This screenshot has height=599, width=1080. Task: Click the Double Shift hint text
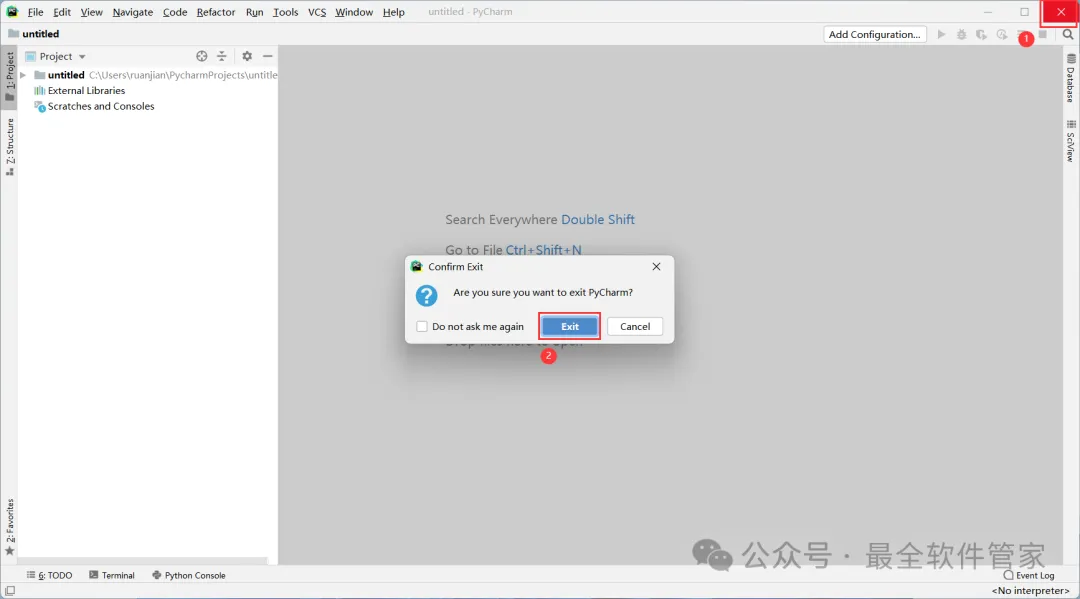598,220
